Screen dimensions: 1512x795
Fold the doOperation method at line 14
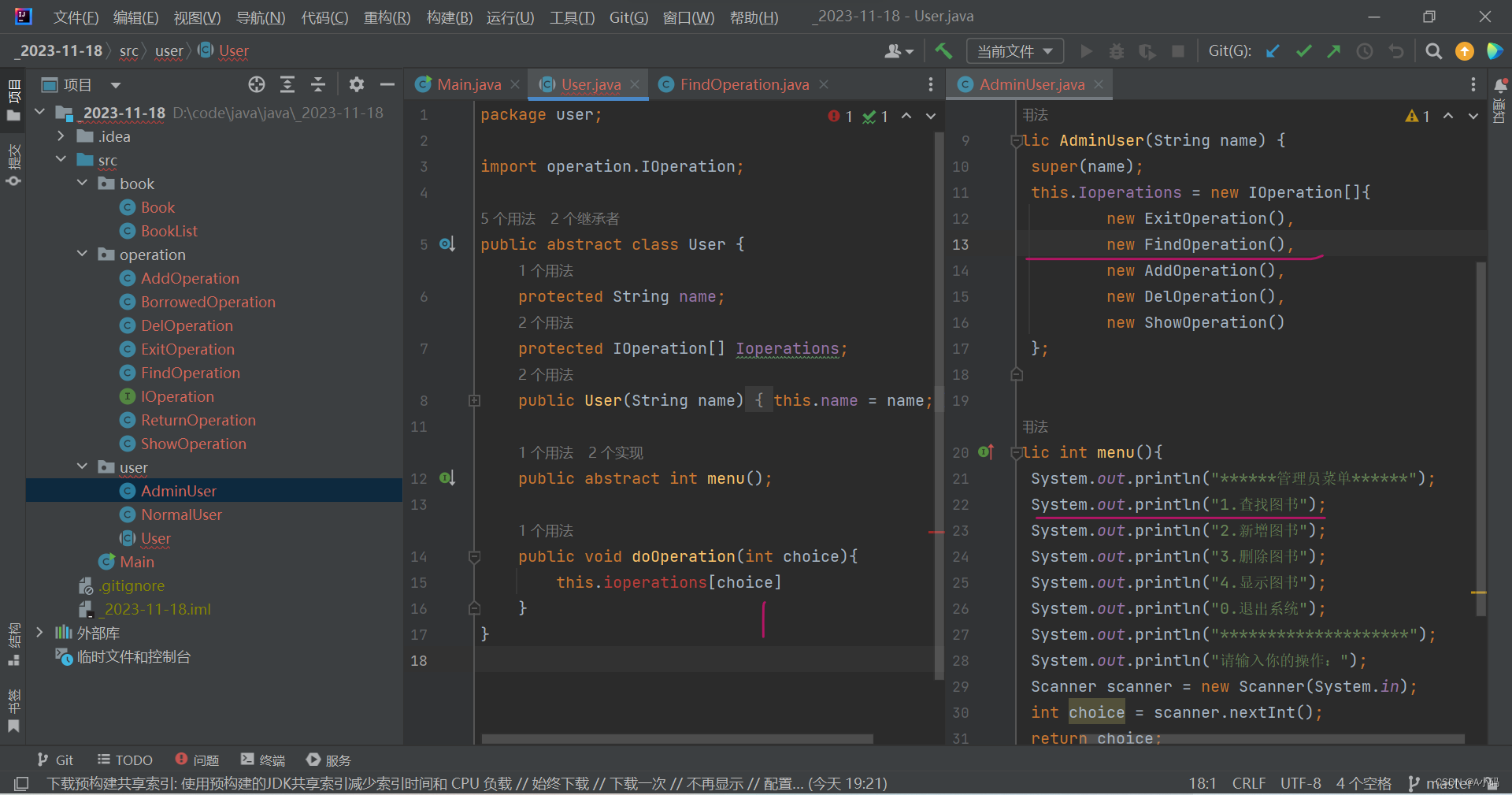point(474,557)
